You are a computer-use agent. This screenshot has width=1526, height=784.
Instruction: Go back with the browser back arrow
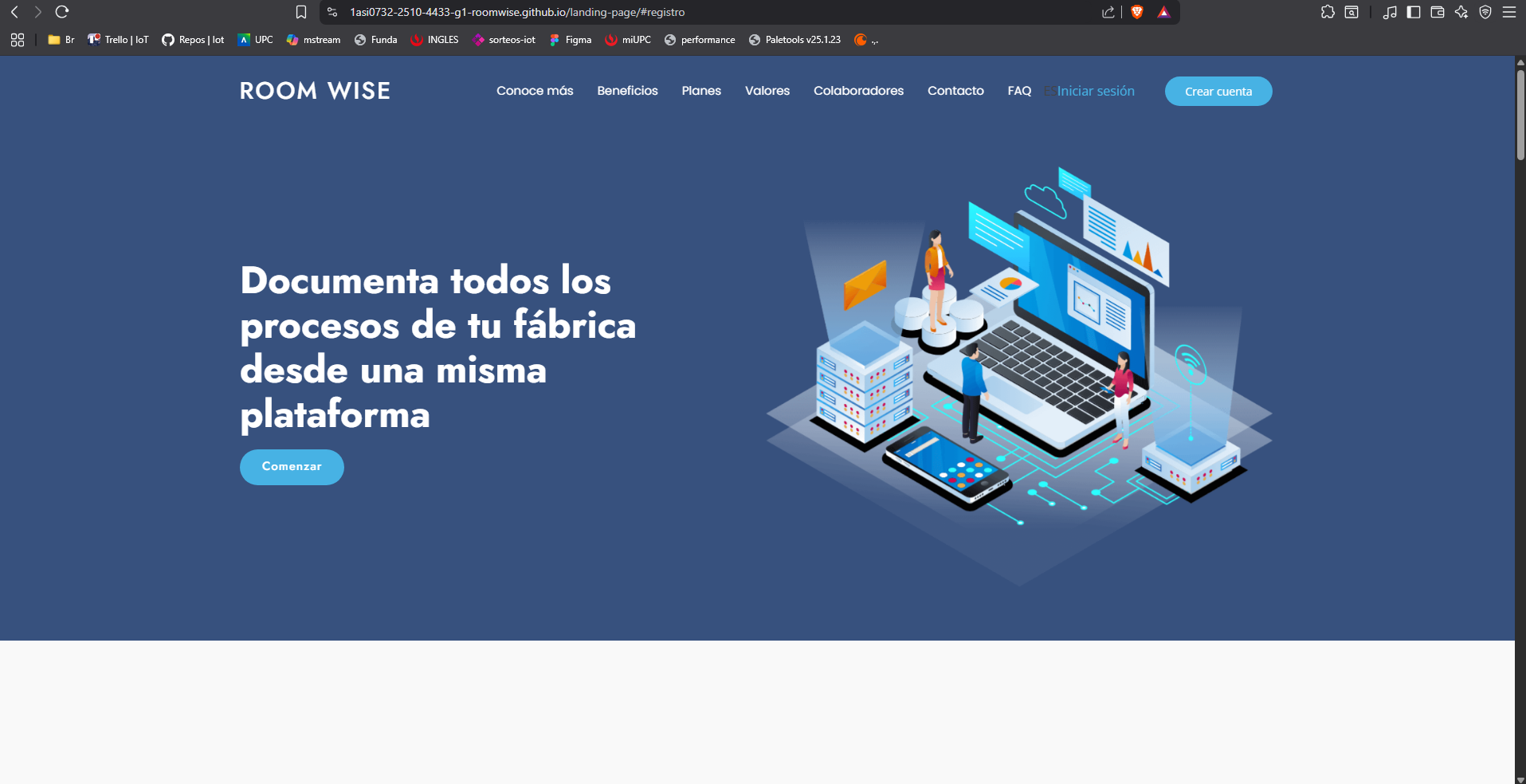click(14, 12)
